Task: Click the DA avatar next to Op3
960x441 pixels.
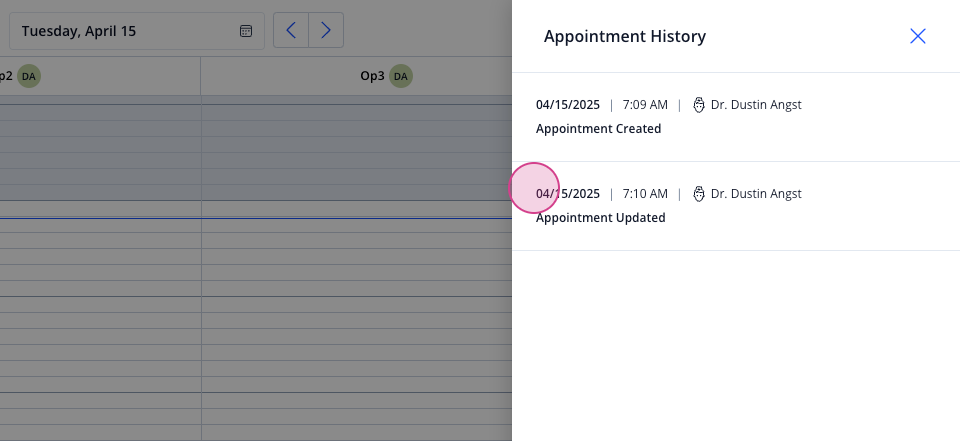Action: click(401, 77)
